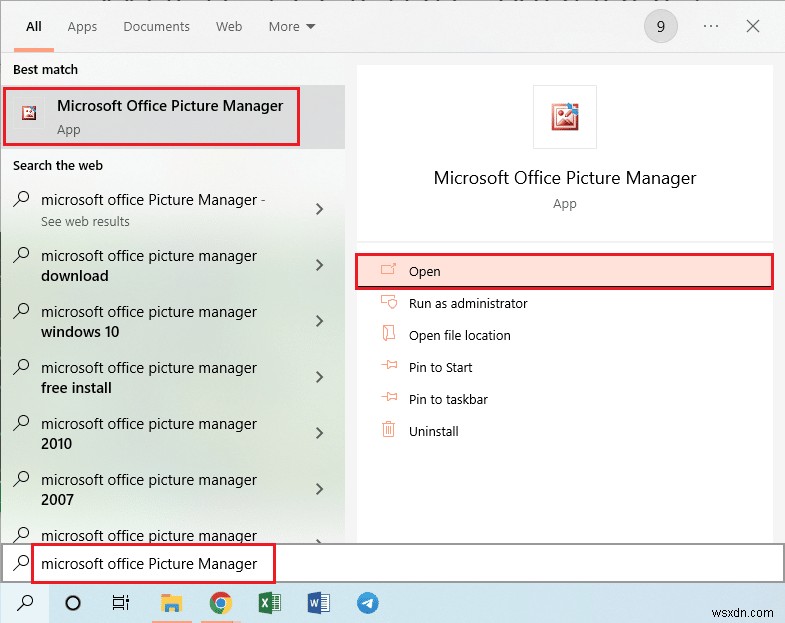Launch Google Chrome from the taskbar
This screenshot has width=785, height=623.
[x=220, y=603]
